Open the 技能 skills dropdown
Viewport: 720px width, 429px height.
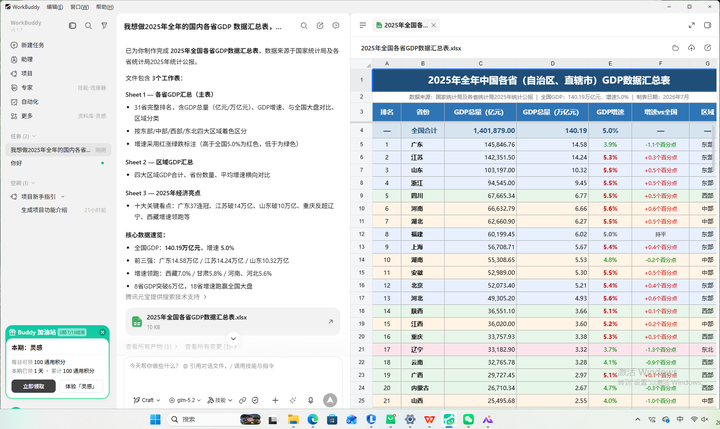pyautogui.click(x=220, y=400)
